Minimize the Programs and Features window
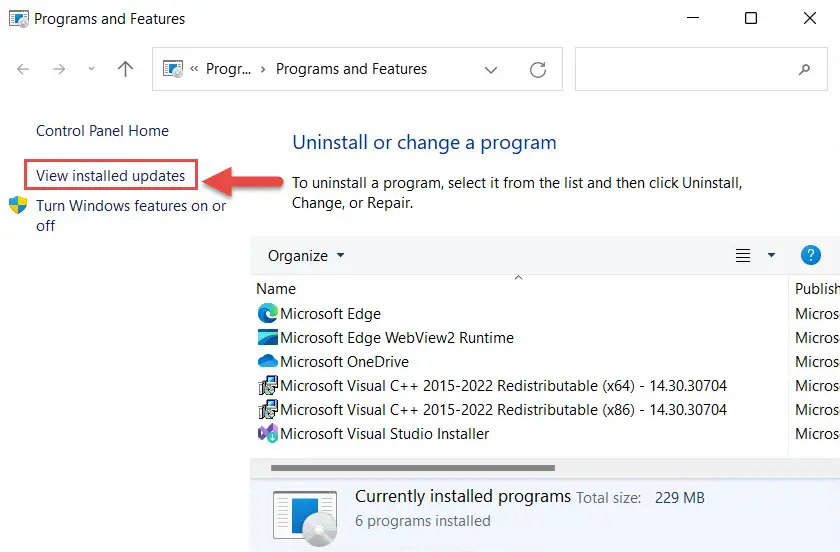The height and width of the screenshot is (552, 840). point(693,18)
